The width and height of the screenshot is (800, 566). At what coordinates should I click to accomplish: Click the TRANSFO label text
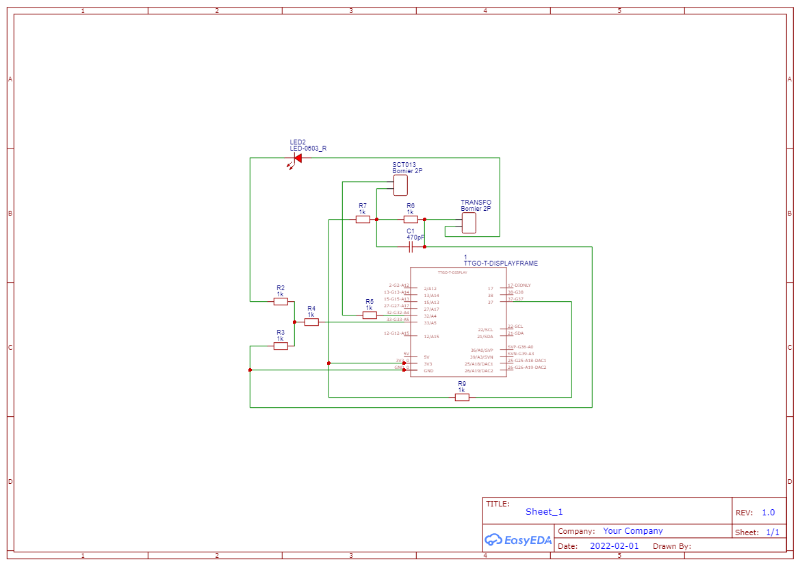click(x=476, y=203)
